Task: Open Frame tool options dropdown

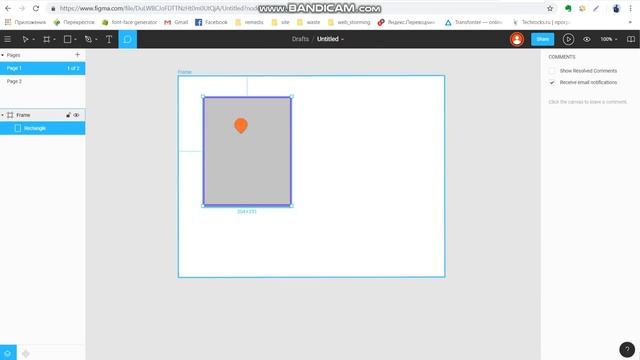Action: 54,40
